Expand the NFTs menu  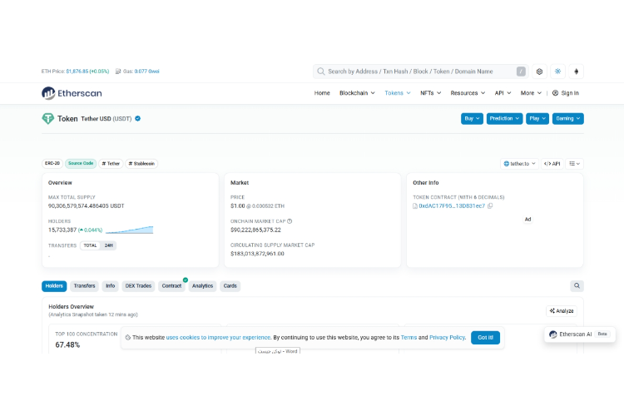pyautogui.click(x=431, y=93)
